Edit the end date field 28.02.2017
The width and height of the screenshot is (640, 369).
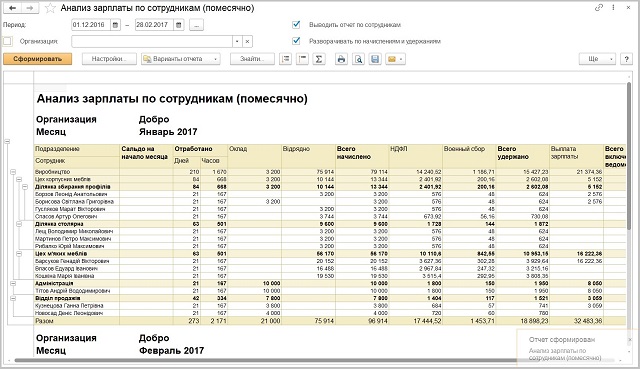click(155, 25)
